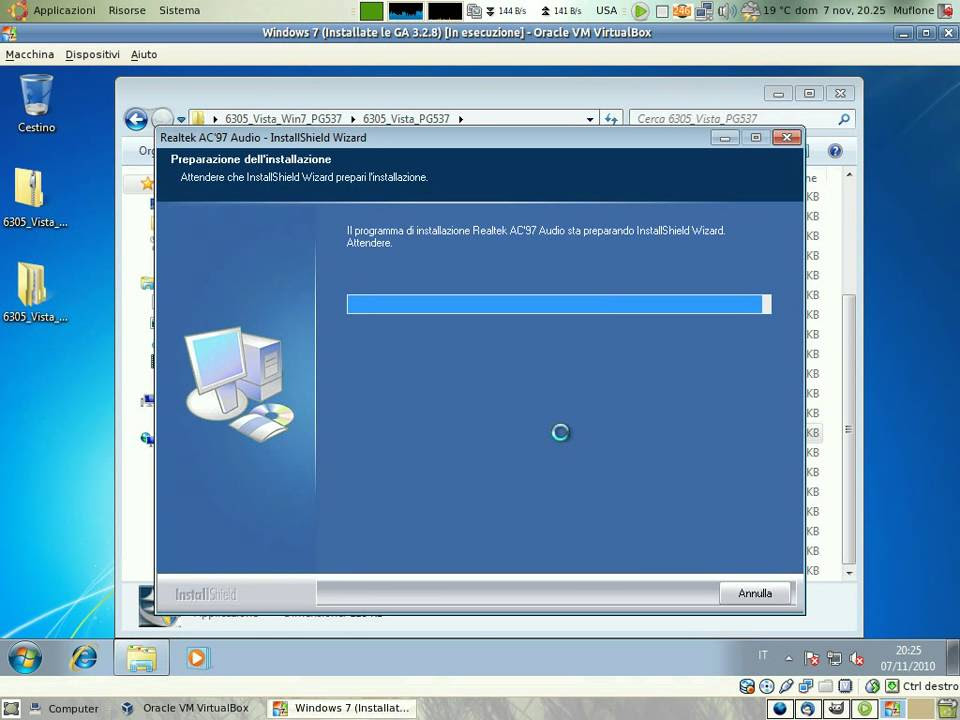Click scrollbar up arrow in Explorer
960x720 pixels.
coord(849,175)
